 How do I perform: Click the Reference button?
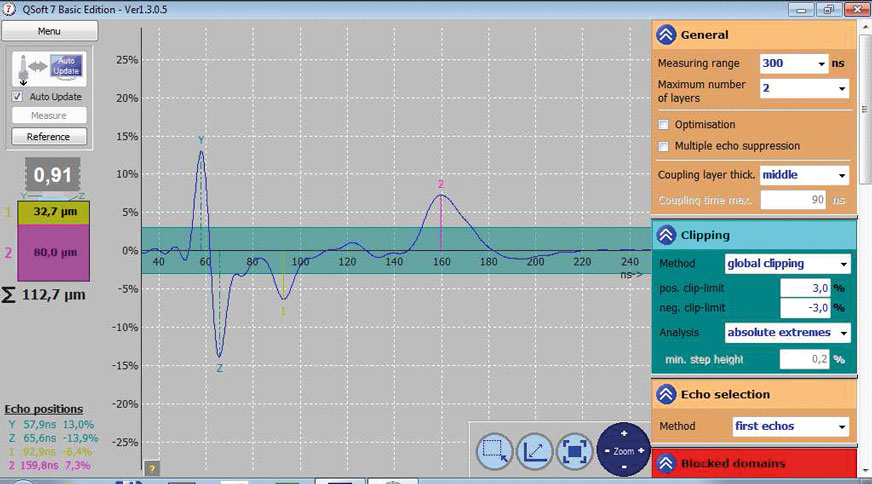tap(48, 136)
